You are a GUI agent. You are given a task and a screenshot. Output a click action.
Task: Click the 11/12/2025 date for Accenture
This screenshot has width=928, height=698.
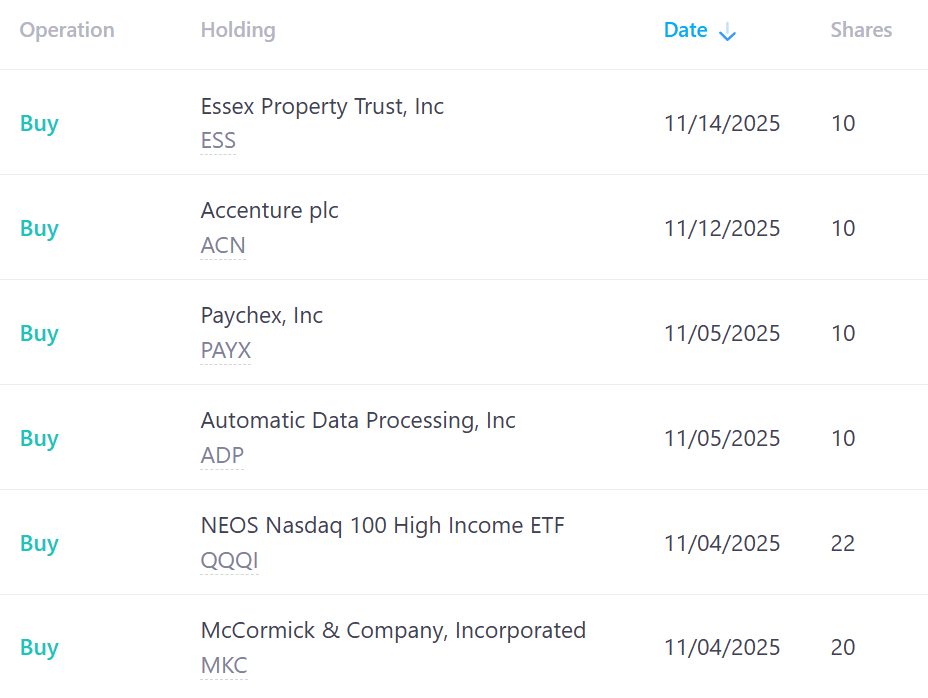point(722,229)
